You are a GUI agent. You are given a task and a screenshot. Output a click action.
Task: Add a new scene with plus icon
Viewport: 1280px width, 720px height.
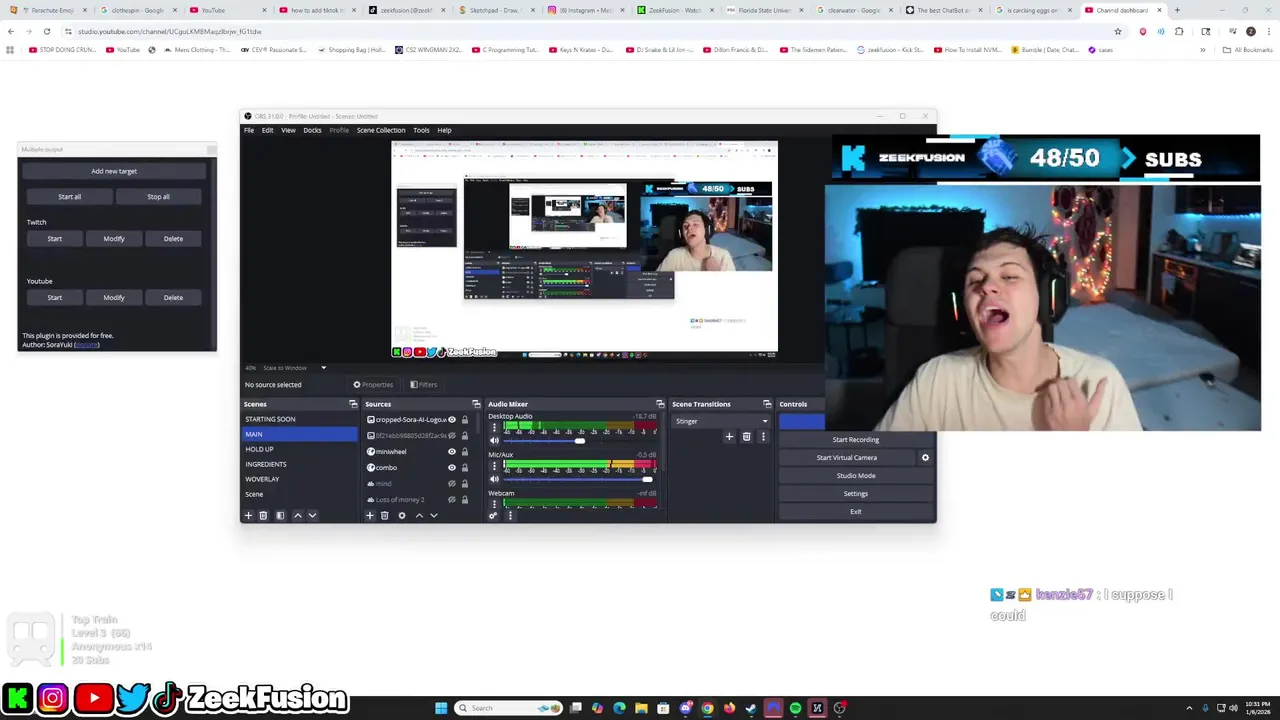[x=248, y=515]
